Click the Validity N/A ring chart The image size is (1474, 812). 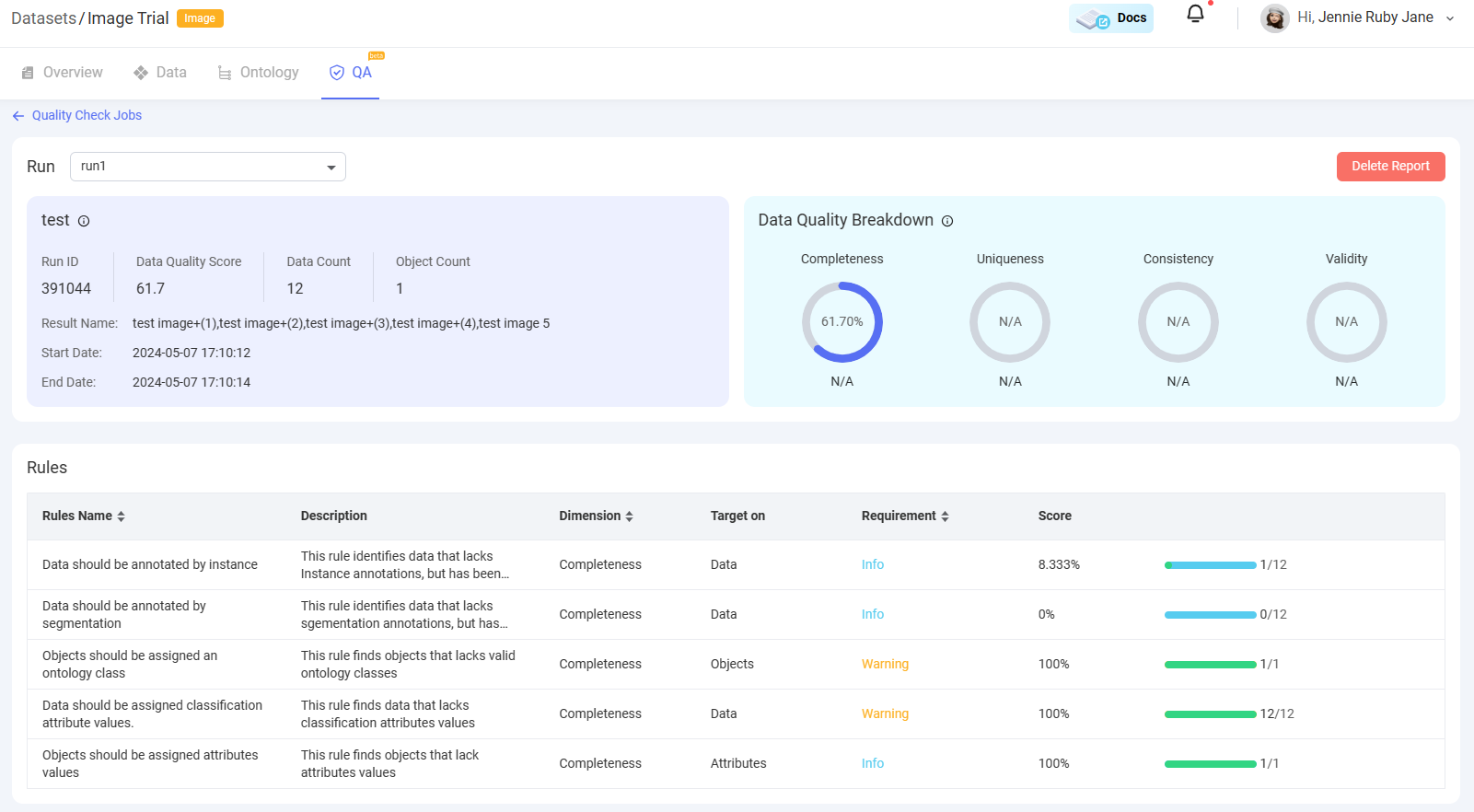pos(1347,322)
